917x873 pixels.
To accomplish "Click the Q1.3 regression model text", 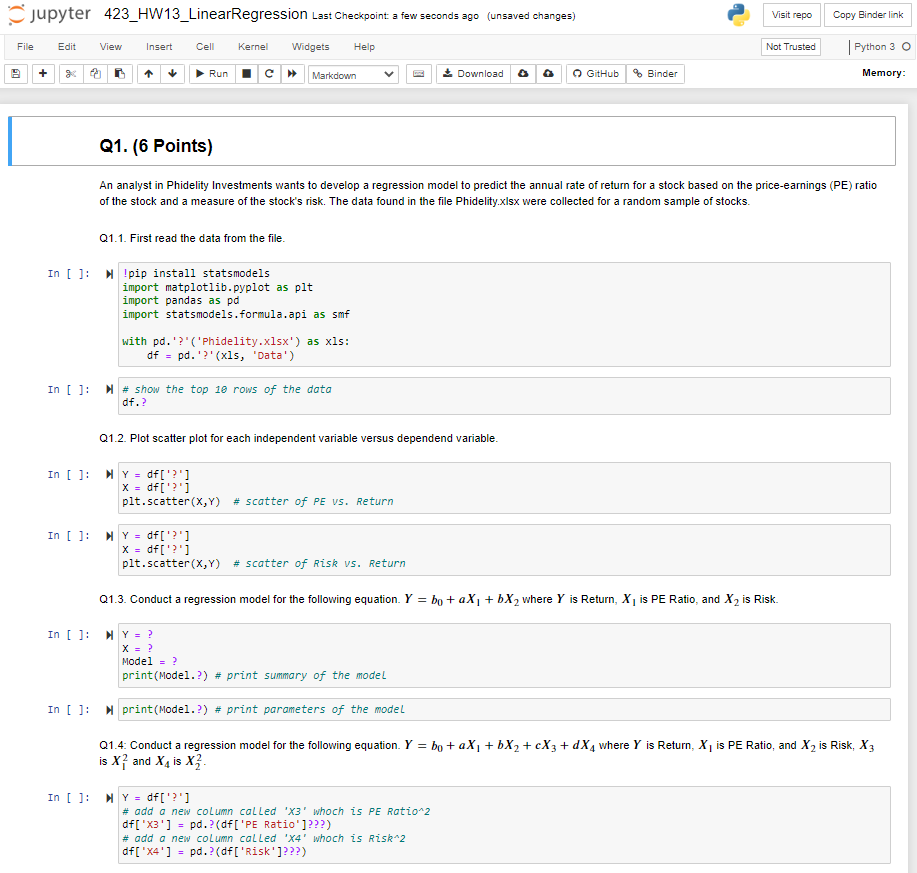I will click(439, 599).
